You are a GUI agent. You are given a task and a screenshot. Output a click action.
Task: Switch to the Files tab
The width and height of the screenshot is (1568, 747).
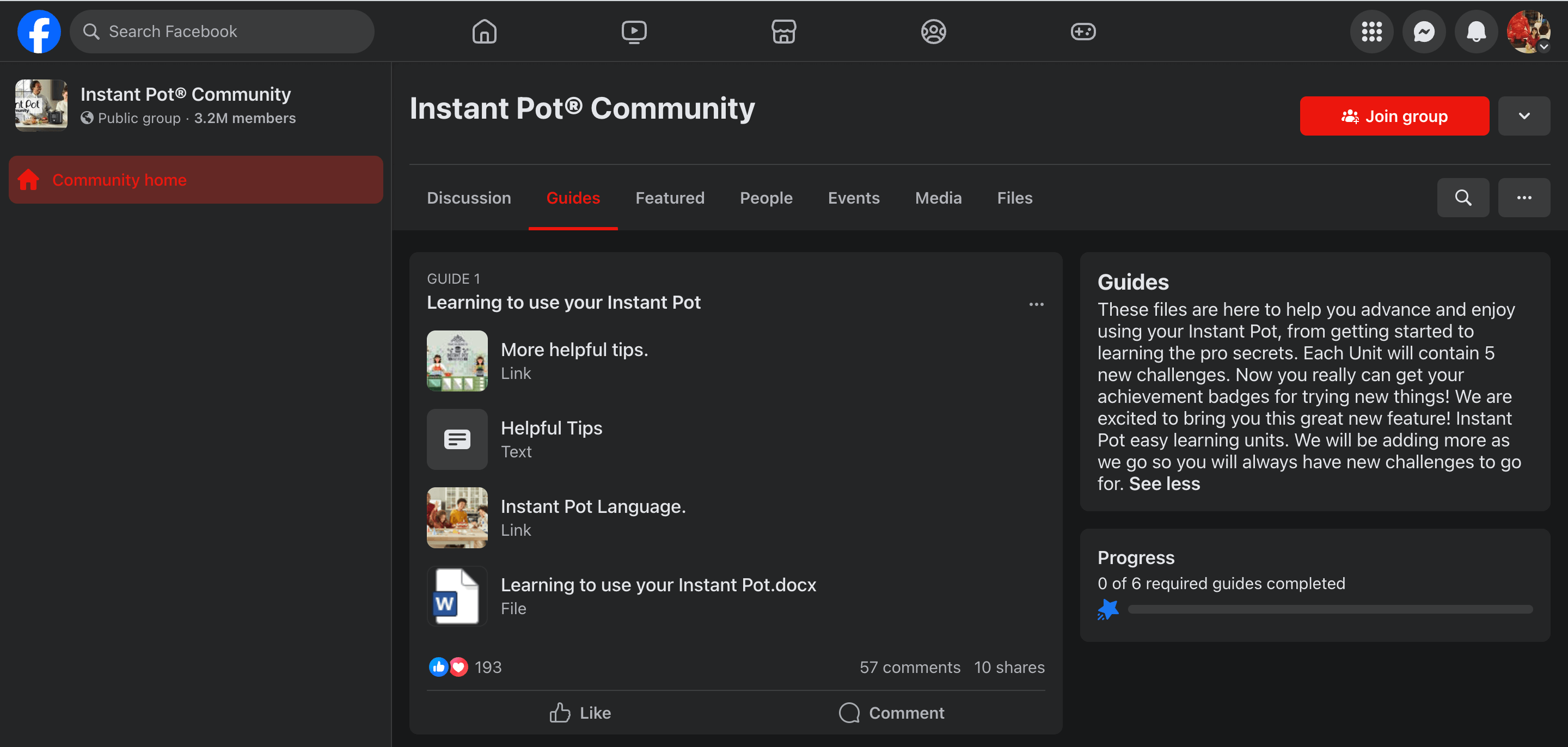click(x=1014, y=198)
